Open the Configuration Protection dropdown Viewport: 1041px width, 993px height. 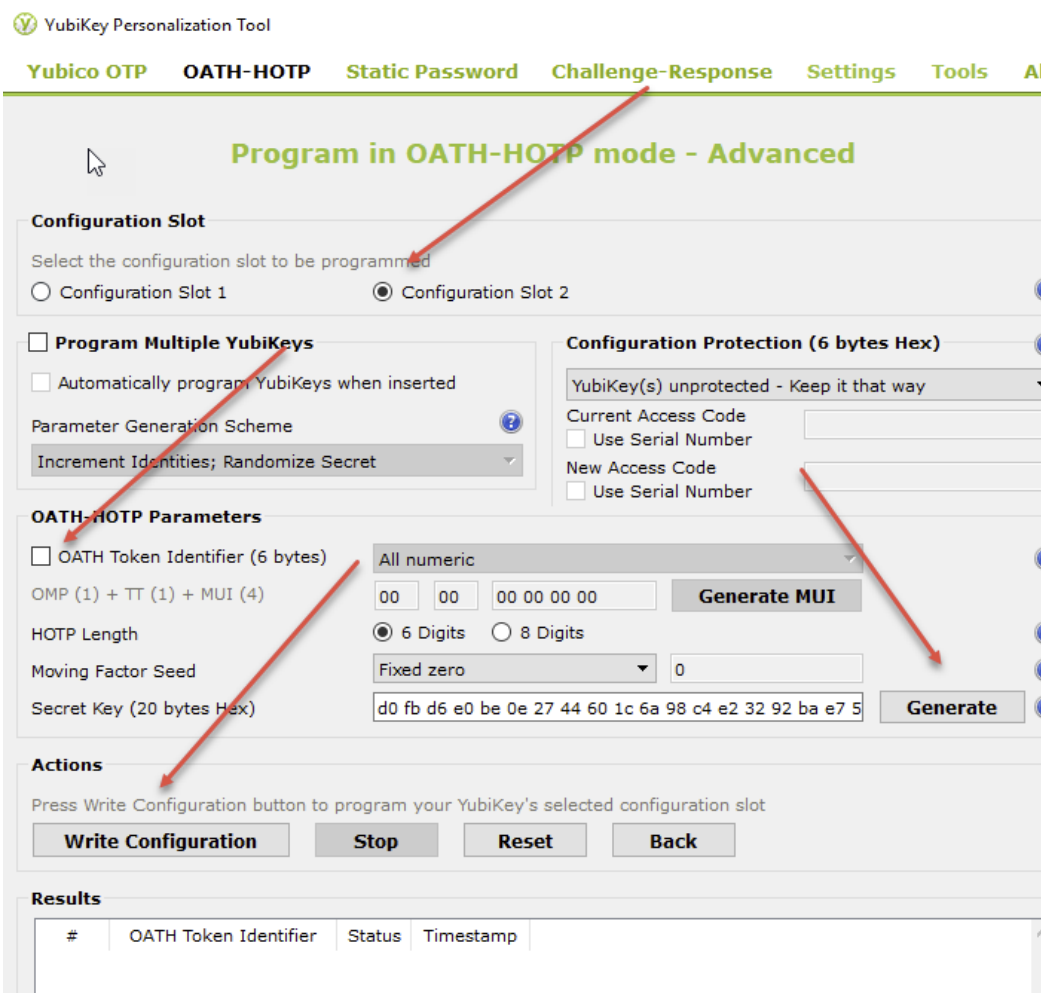[803, 385]
